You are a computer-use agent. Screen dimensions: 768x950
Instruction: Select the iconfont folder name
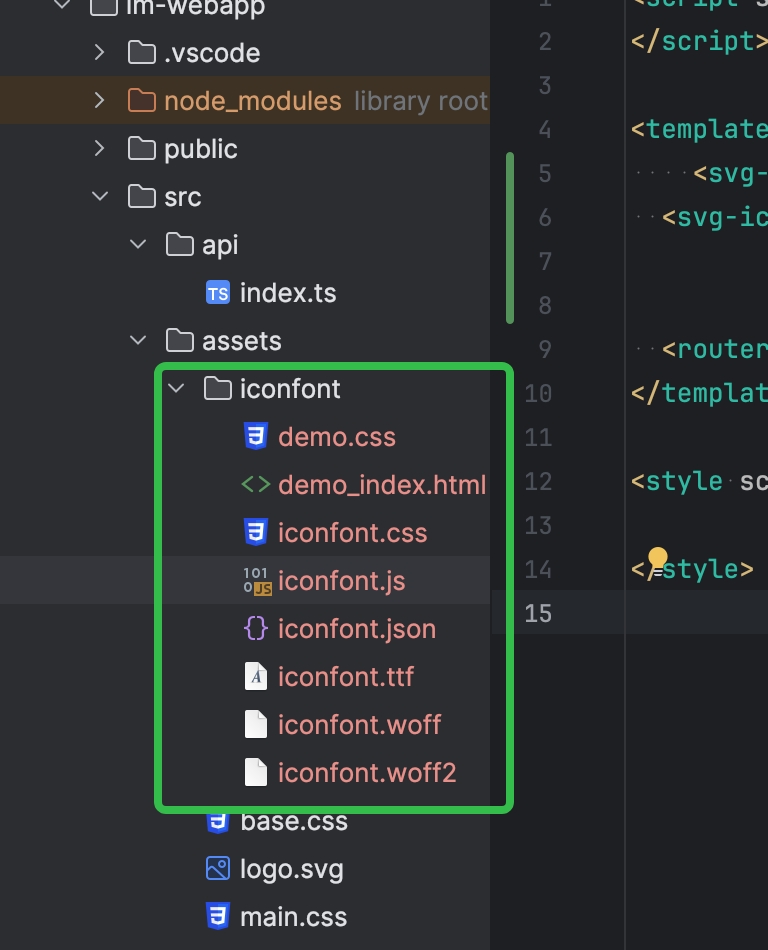tap(290, 389)
